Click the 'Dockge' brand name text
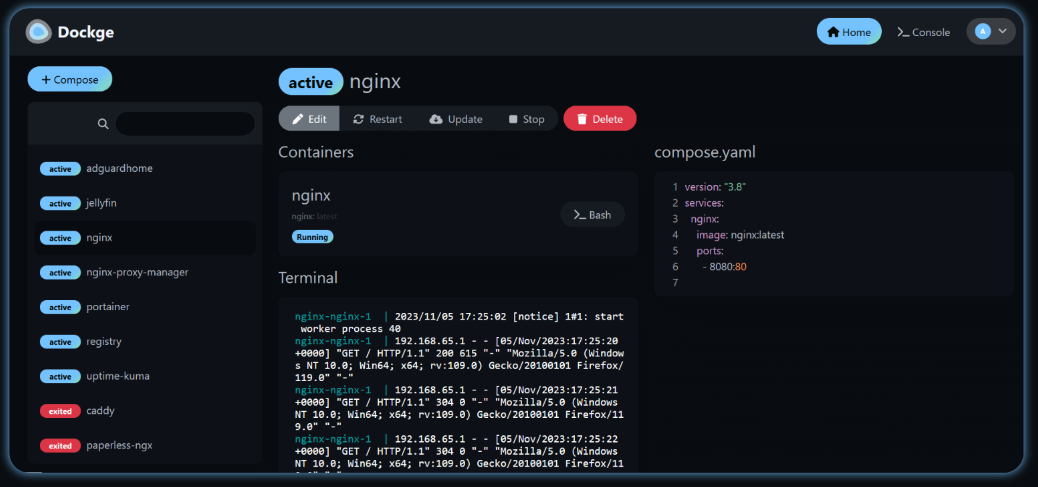The image size is (1038, 487). coord(85,32)
